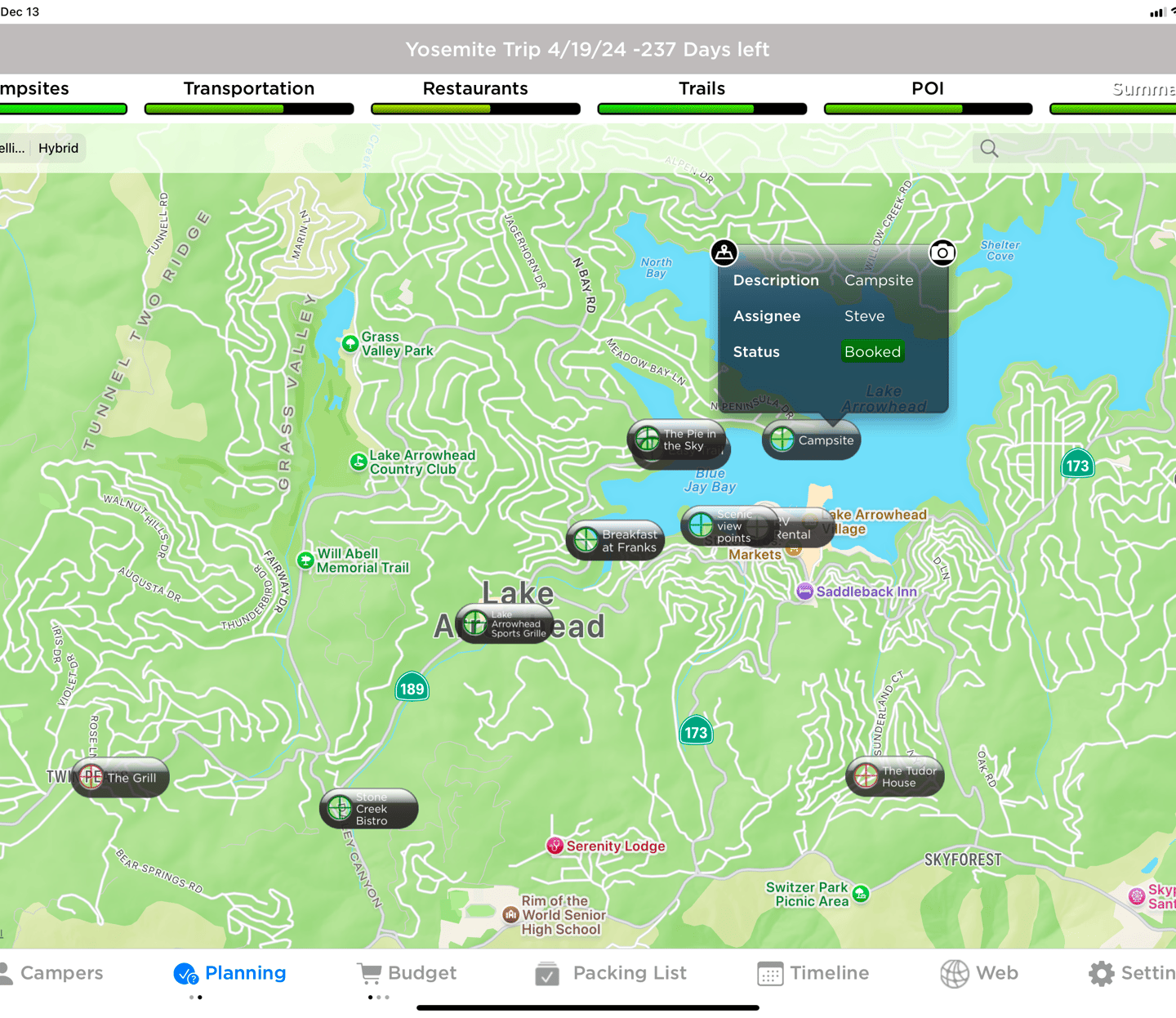1176x1018 pixels.
Task: Tap the Saddleback Inn marker
Action: (804, 592)
